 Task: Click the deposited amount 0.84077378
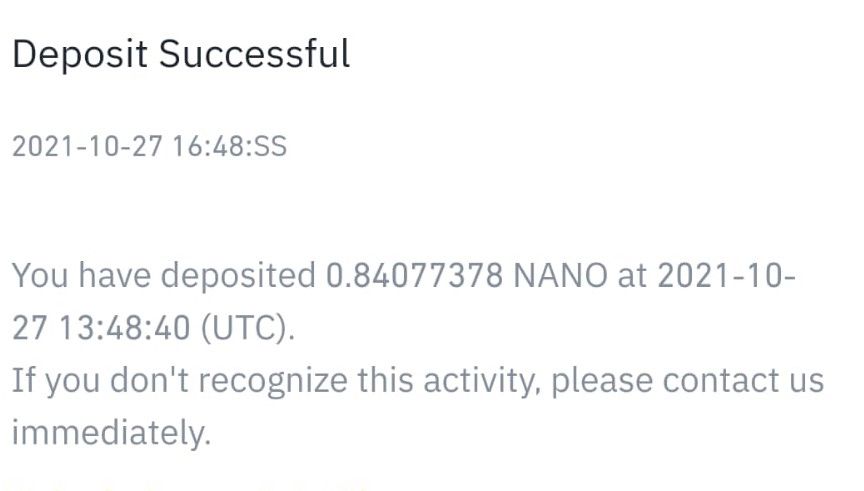pyautogui.click(x=414, y=276)
